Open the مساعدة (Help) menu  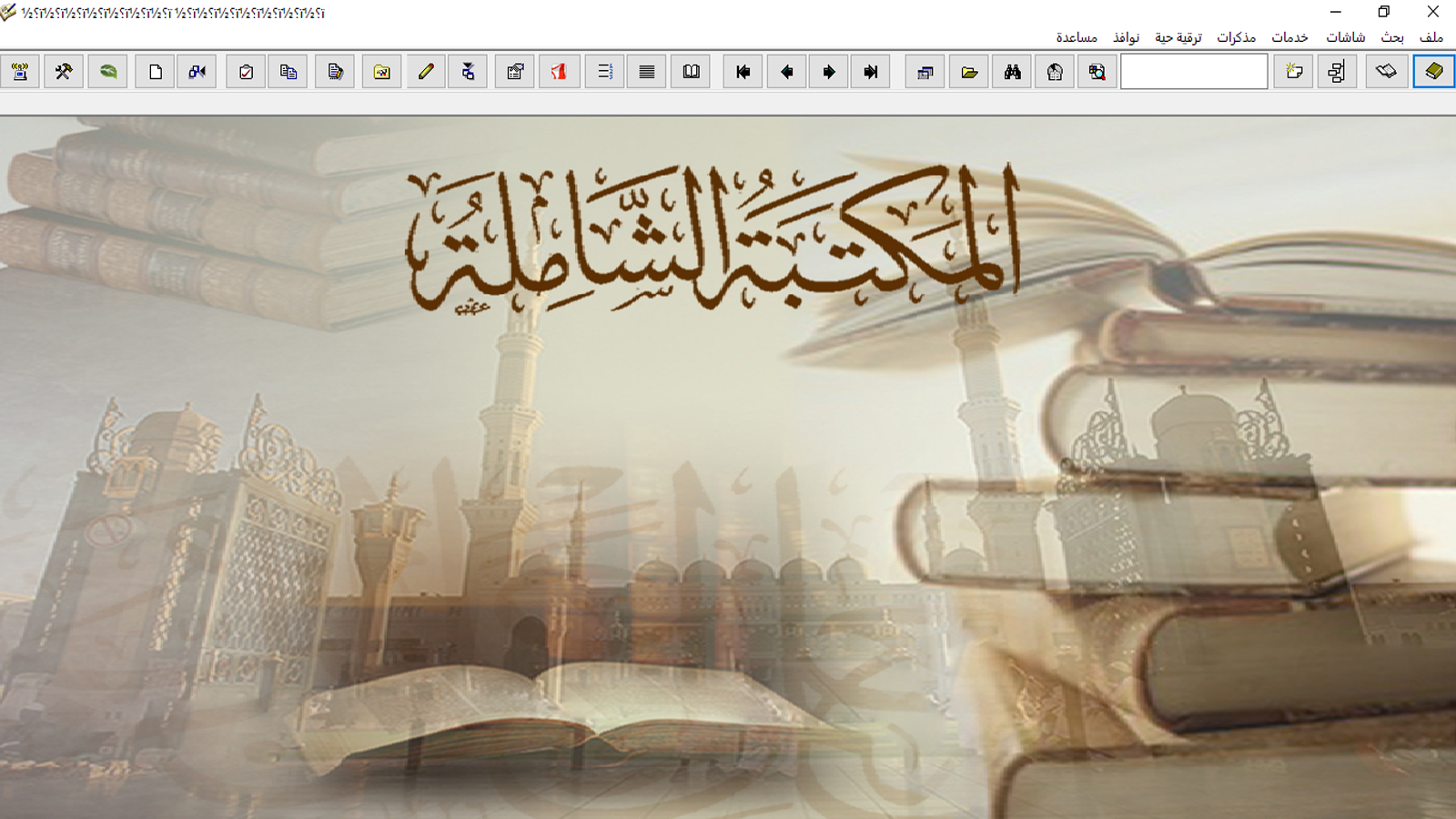1077,37
